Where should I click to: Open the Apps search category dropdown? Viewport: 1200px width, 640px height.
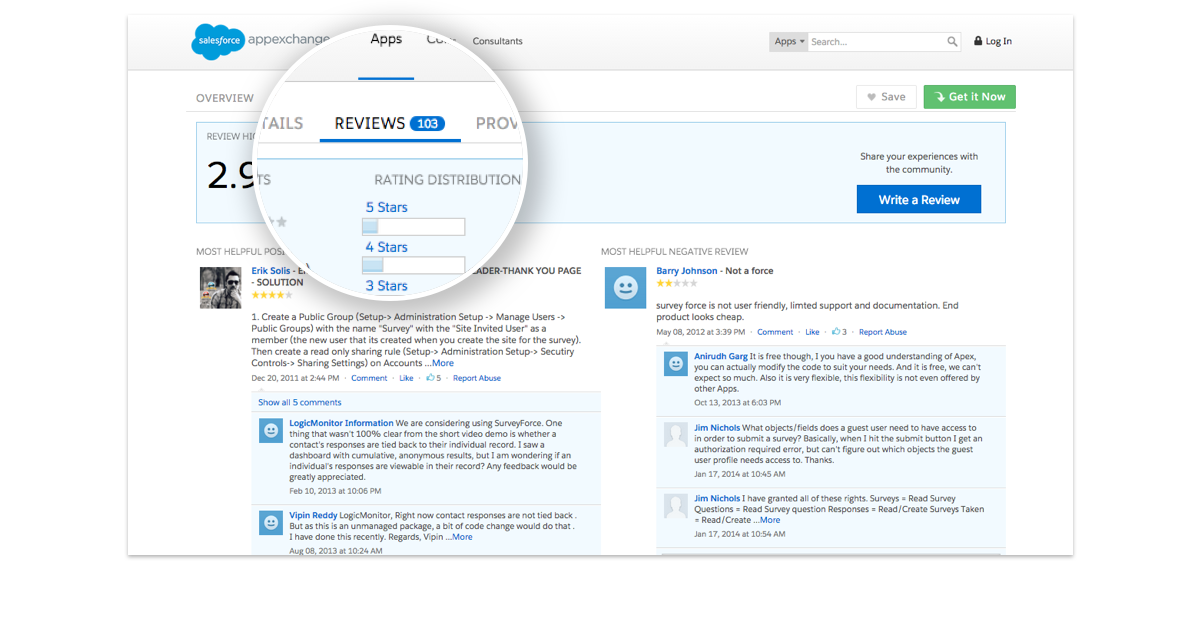(789, 42)
